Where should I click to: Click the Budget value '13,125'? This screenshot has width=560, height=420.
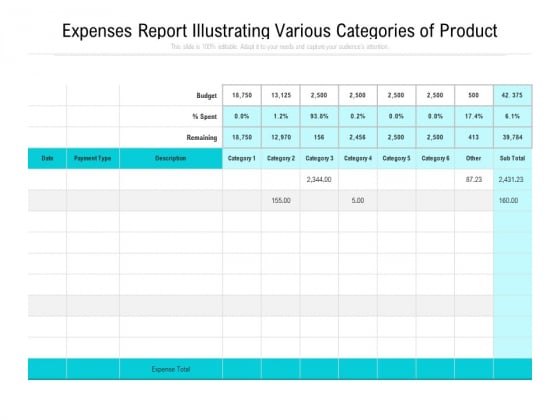[281, 95]
